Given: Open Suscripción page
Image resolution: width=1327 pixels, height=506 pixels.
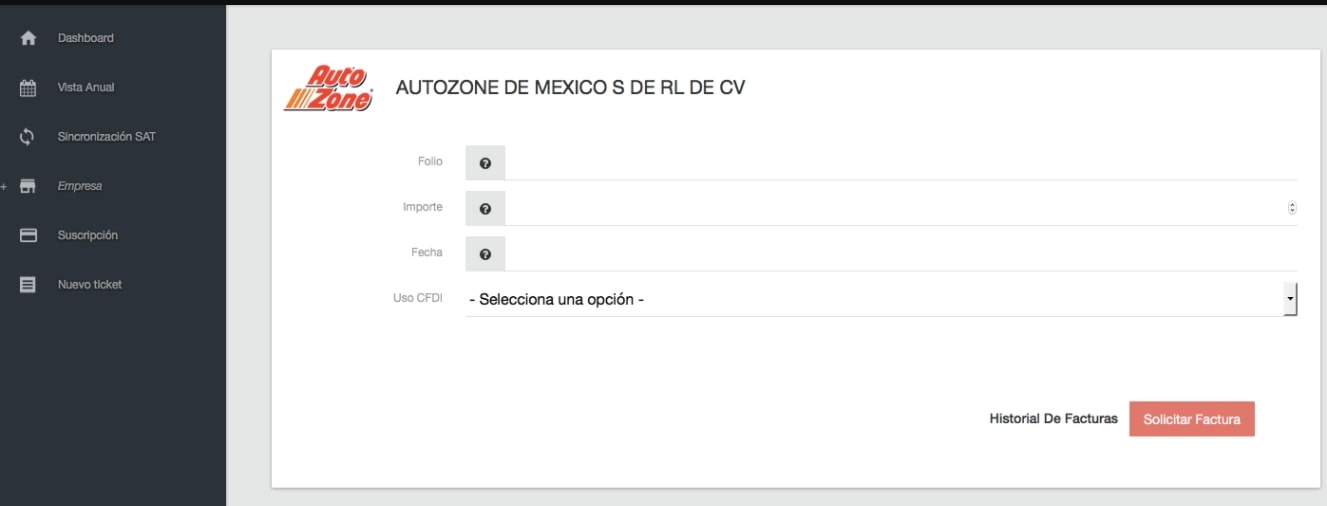Looking at the screenshot, I should [88, 235].
